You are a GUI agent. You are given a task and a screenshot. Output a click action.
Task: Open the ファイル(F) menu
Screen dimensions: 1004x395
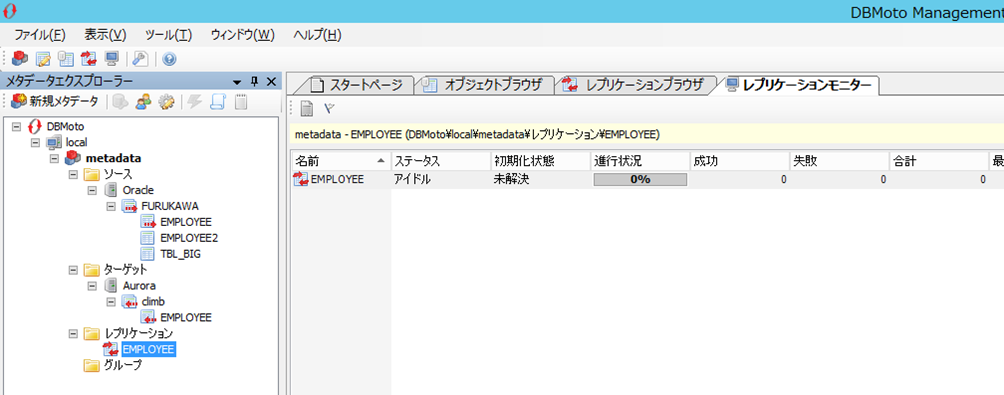pyautogui.click(x=40, y=35)
